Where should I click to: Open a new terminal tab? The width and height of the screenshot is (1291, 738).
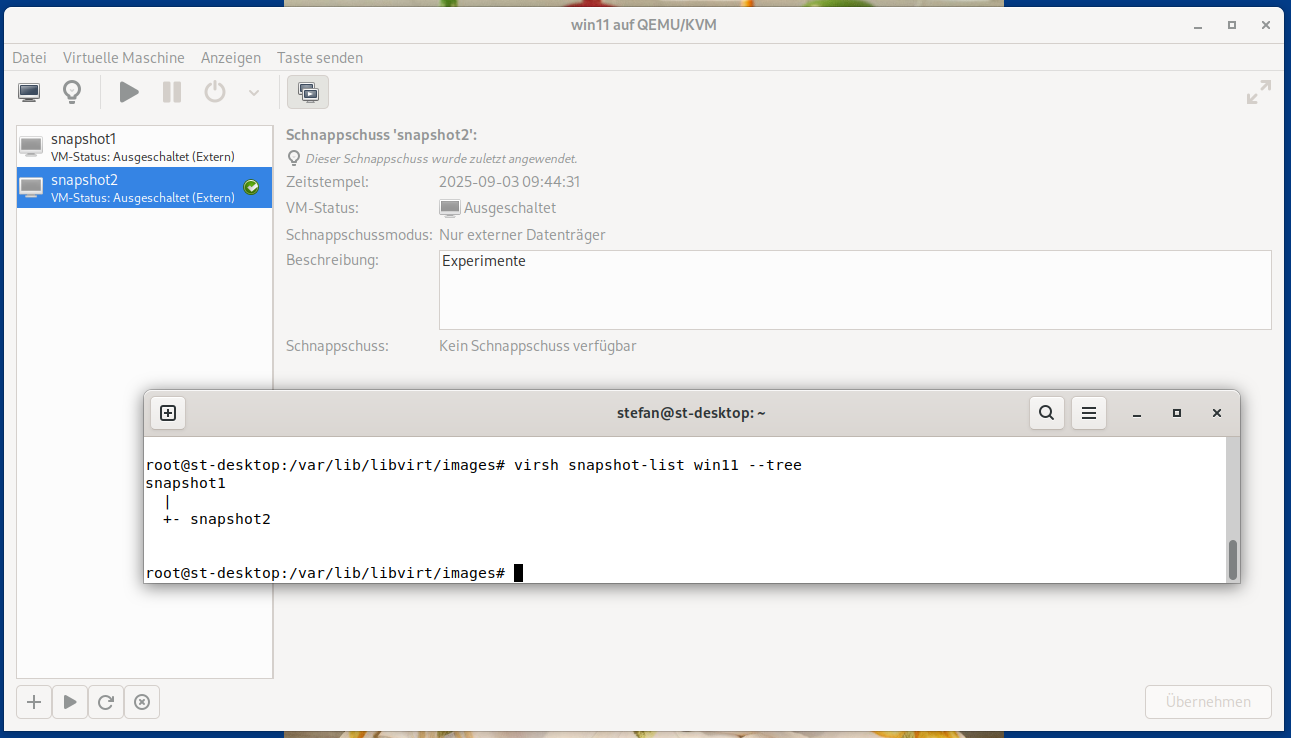168,413
